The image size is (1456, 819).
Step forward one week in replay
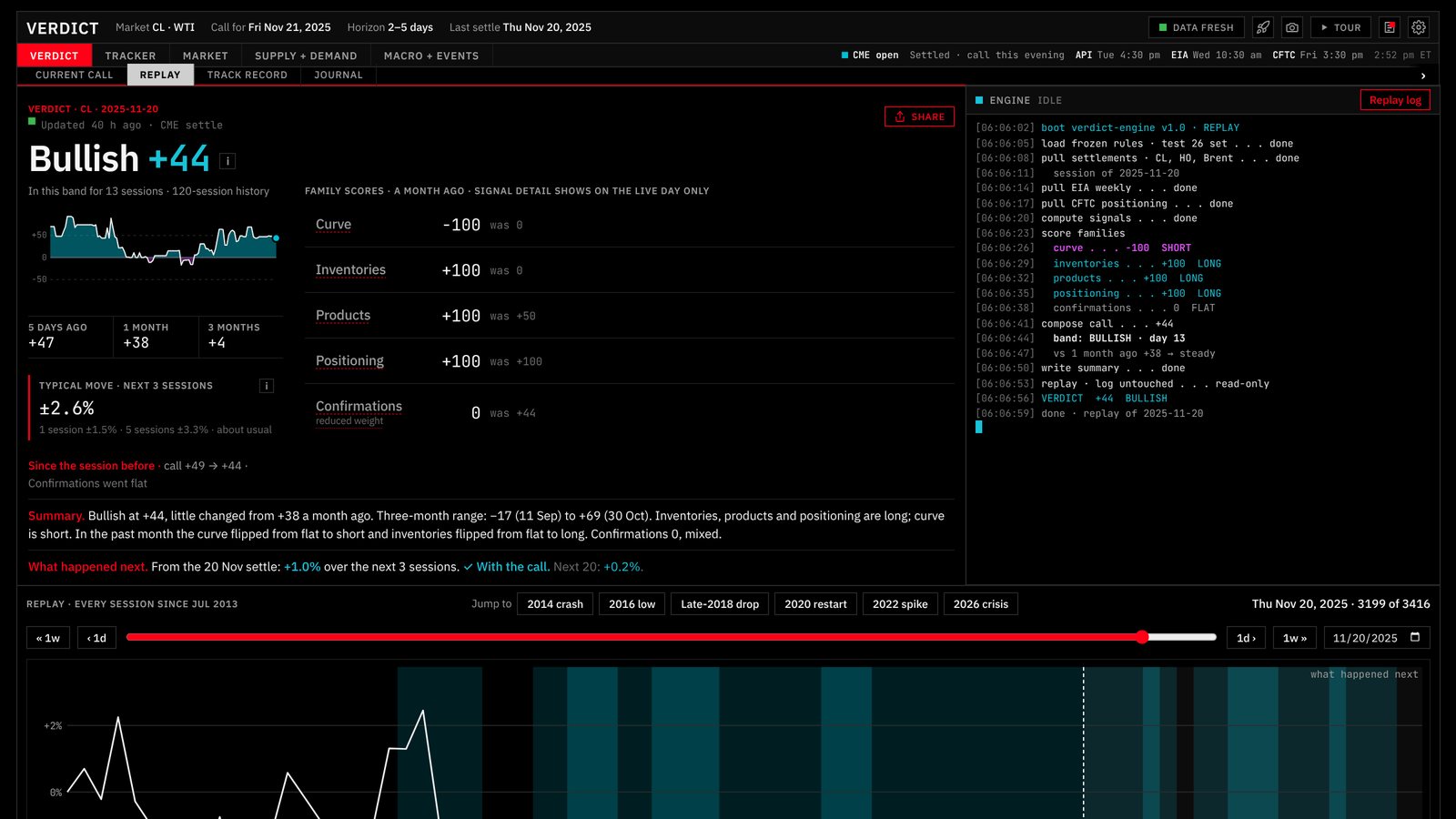pos(1295,638)
